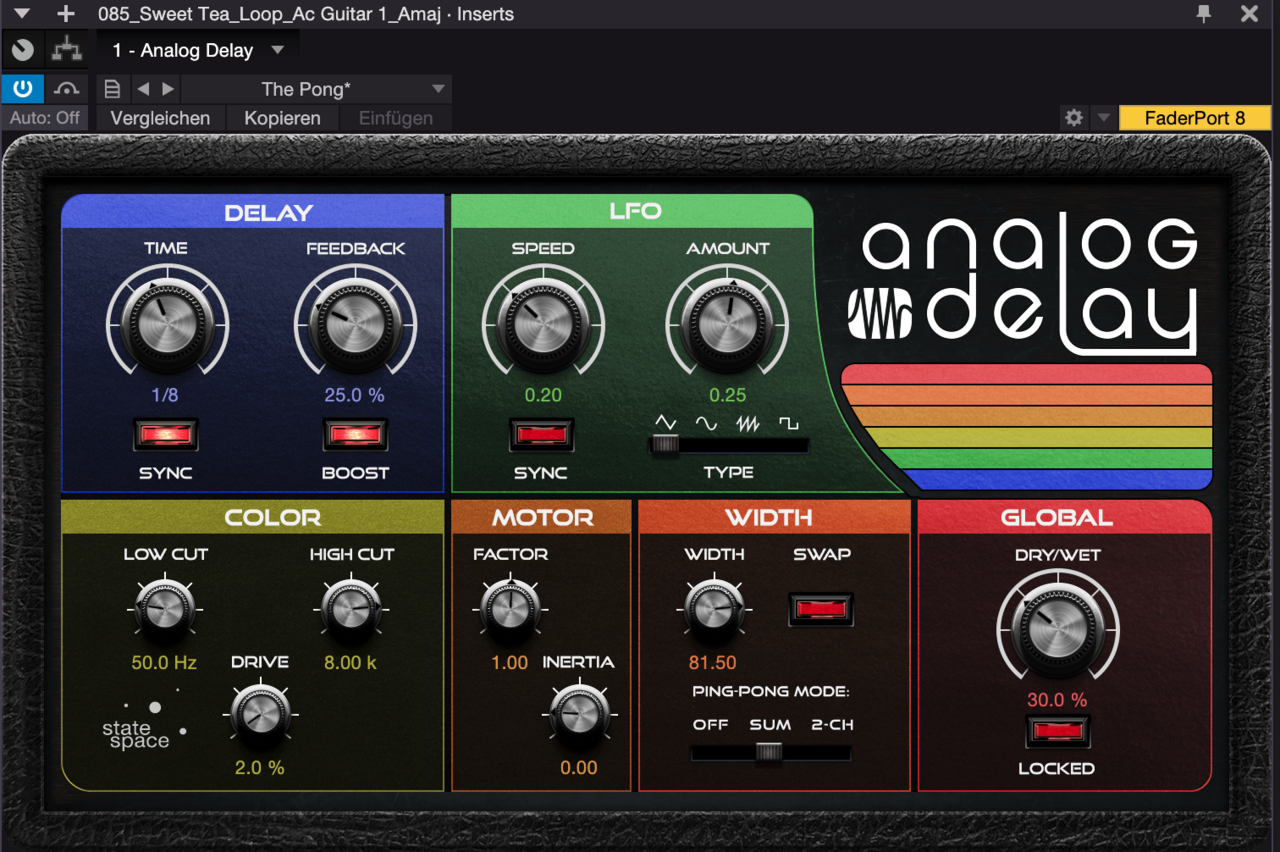The height and width of the screenshot is (852, 1280).
Task: Toggle the LOCKED dry/wet switch
Action: point(1057,732)
